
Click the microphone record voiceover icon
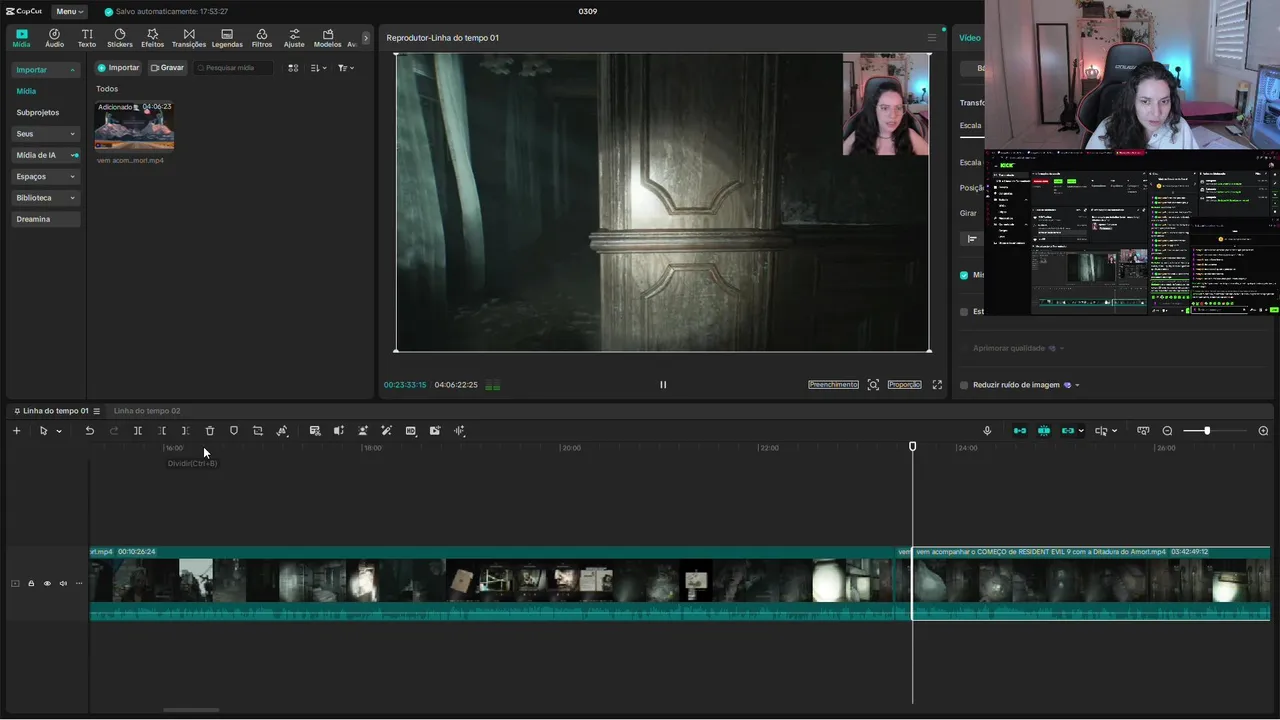point(987,431)
